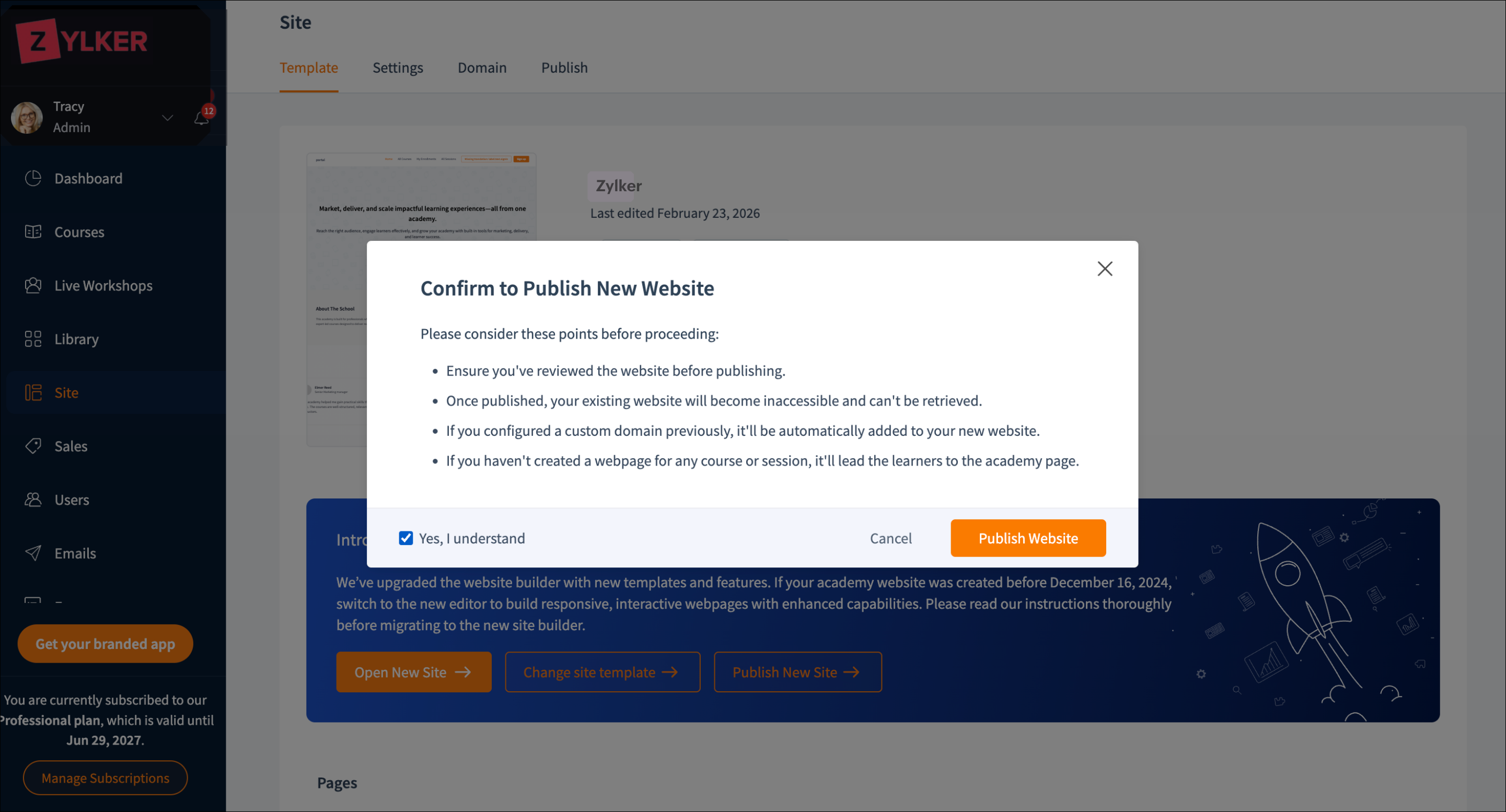
Task: Expand Tracy Admin account dropdown chevron
Action: (x=168, y=118)
